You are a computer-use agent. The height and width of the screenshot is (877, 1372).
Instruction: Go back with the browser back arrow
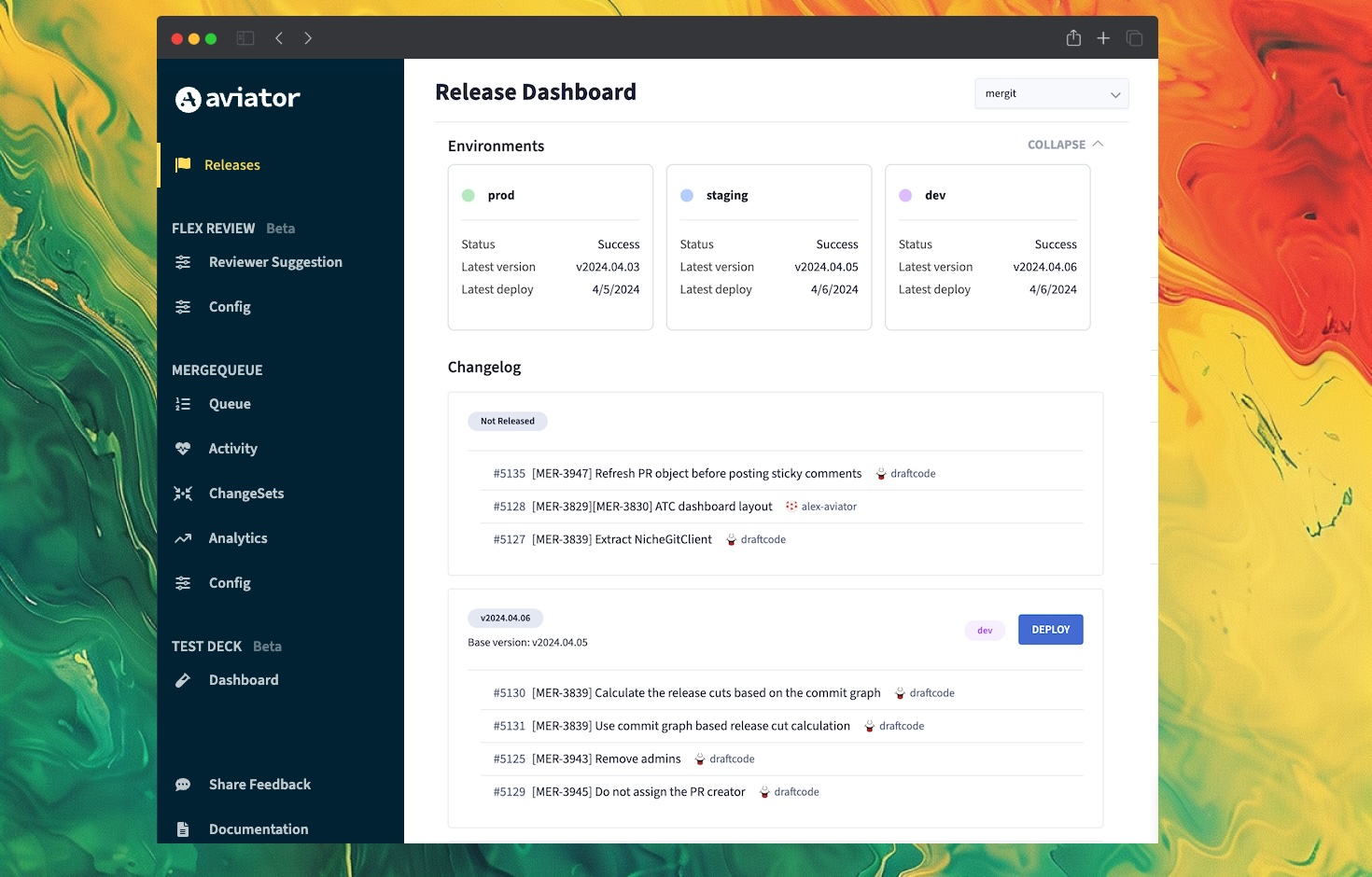(x=278, y=38)
